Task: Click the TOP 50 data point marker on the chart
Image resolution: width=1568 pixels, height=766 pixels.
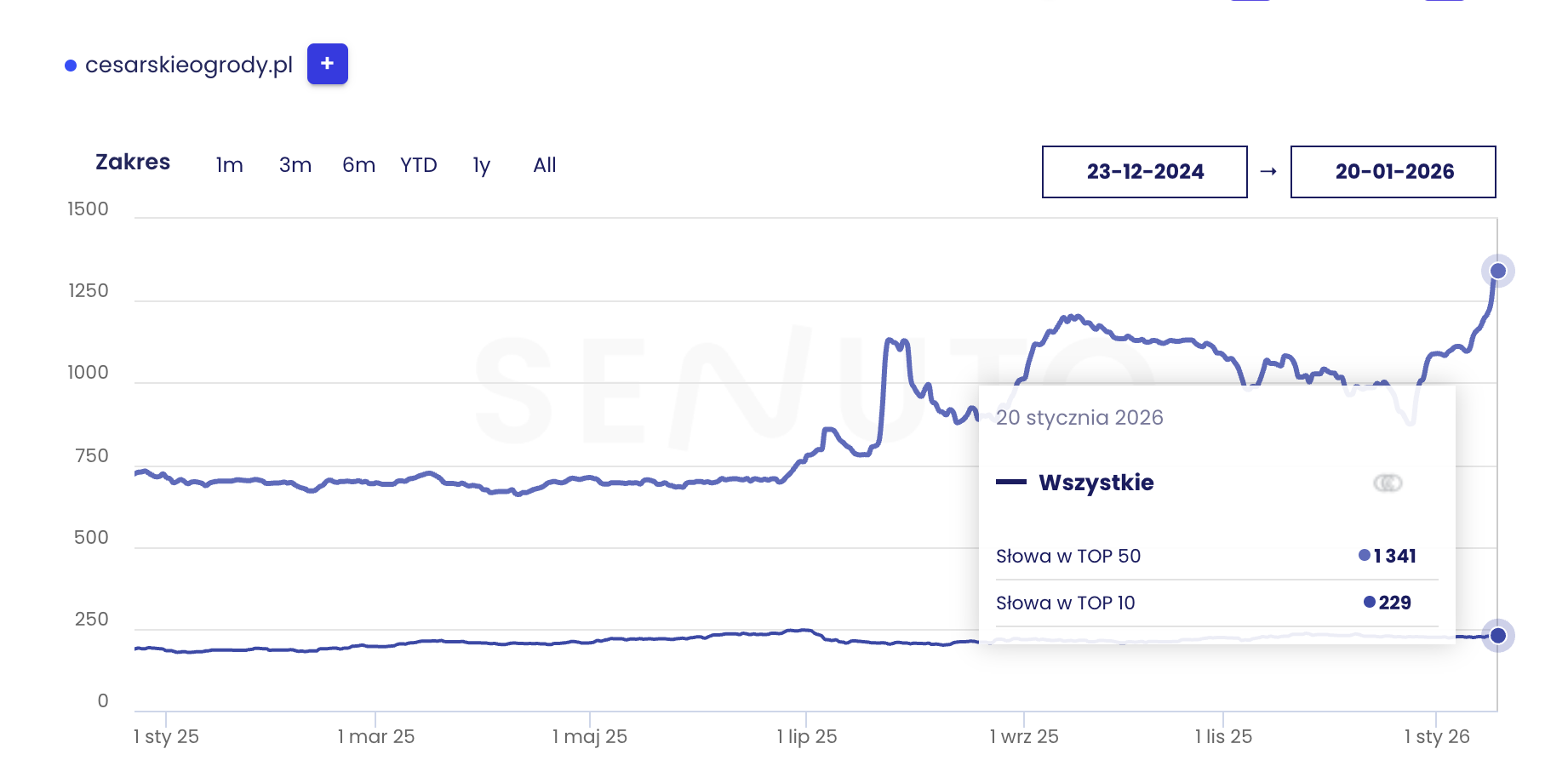Action: tap(1497, 272)
